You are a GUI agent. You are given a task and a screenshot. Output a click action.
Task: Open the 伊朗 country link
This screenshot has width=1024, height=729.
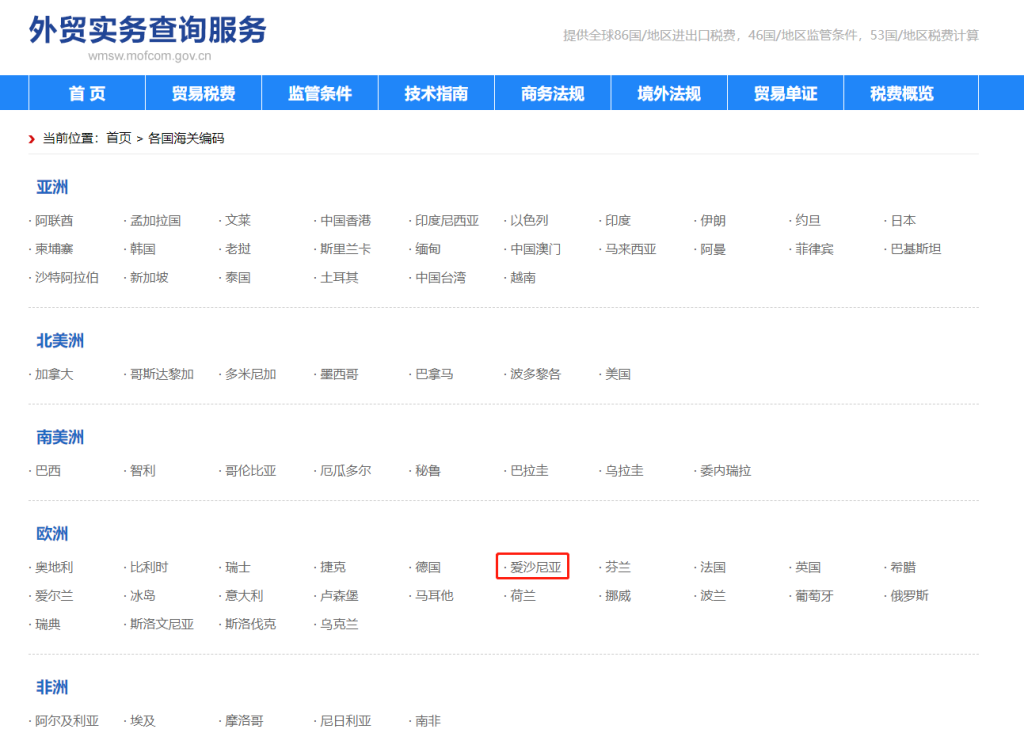(713, 221)
